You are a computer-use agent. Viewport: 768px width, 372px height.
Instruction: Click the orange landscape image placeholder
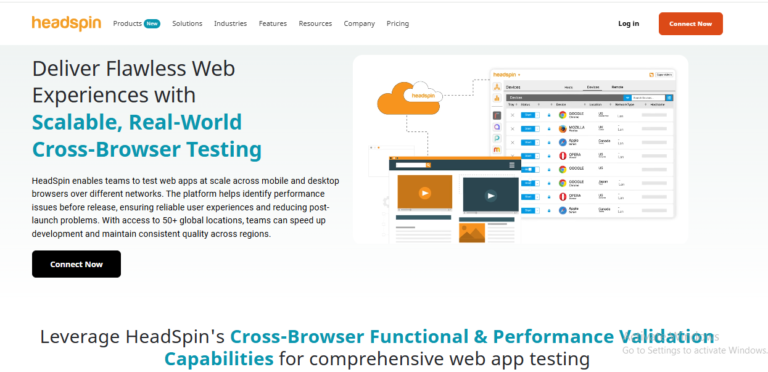(472, 233)
